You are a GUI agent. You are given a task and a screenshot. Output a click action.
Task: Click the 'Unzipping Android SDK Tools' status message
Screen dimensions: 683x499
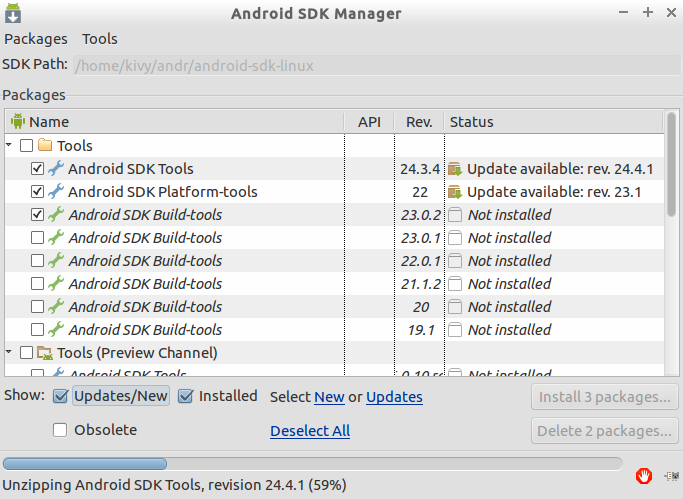(x=174, y=485)
